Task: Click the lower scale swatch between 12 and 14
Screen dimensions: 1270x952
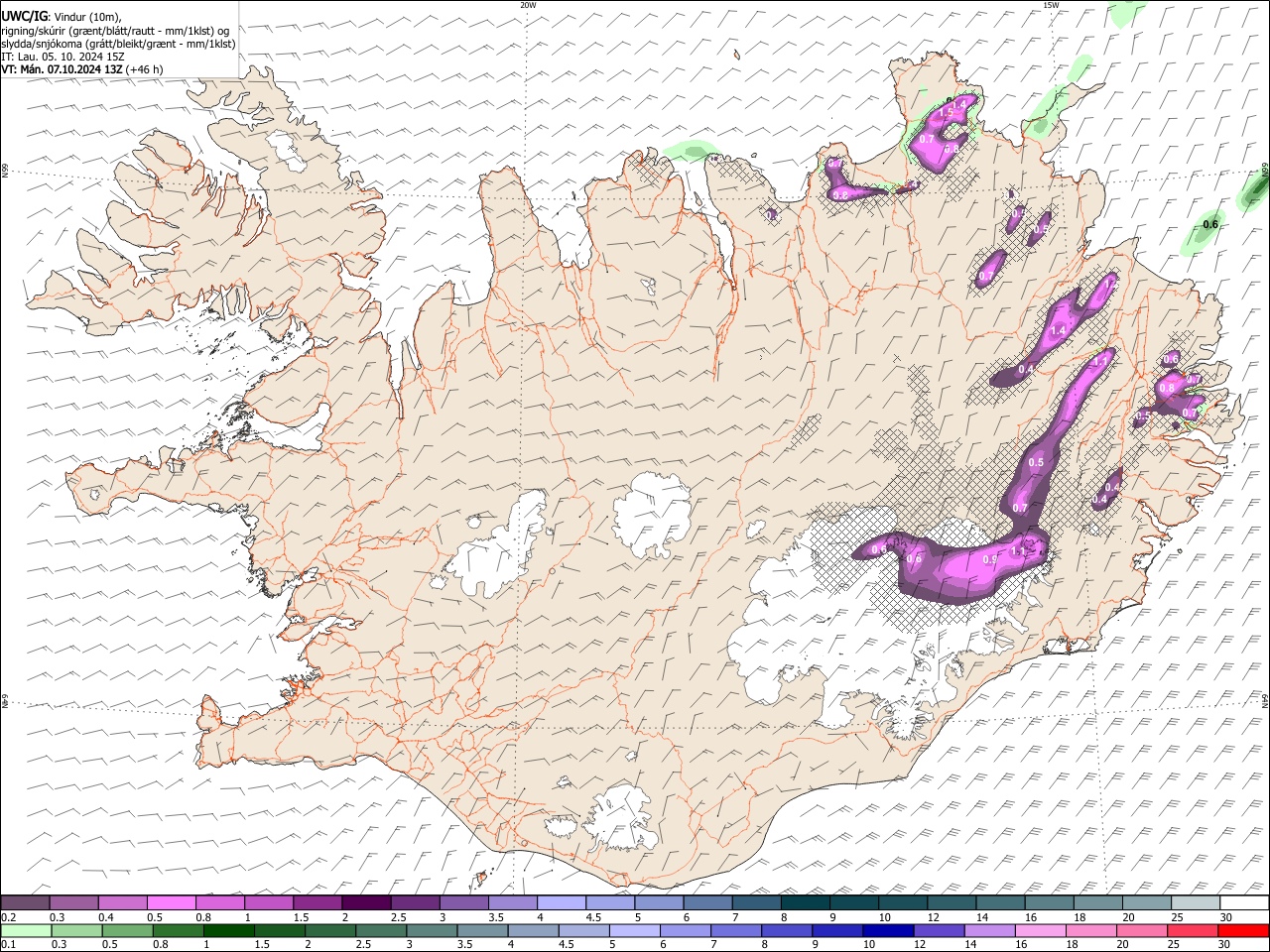Action: [x=940, y=930]
